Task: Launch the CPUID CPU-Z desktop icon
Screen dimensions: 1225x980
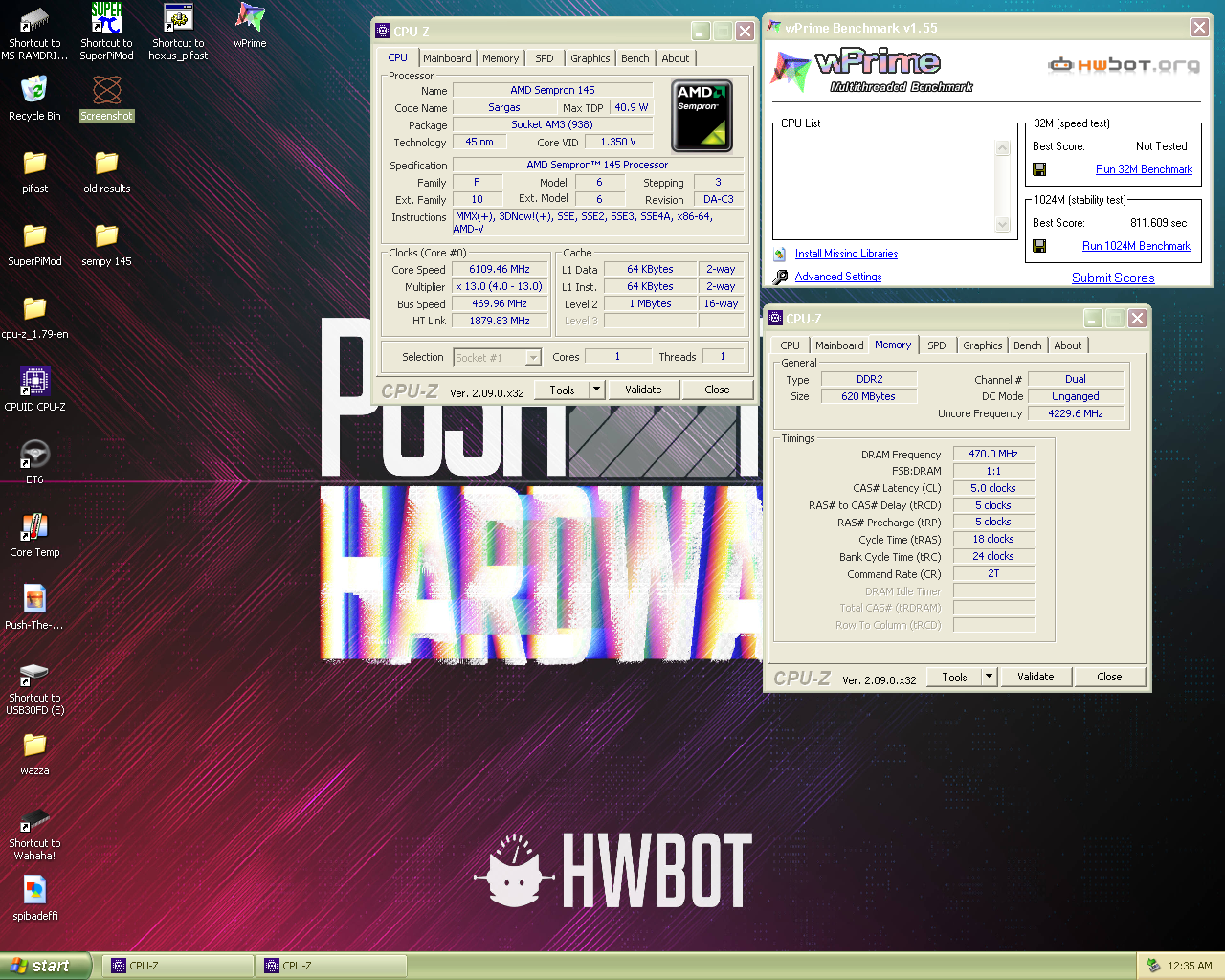Action: tap(34, 382)
